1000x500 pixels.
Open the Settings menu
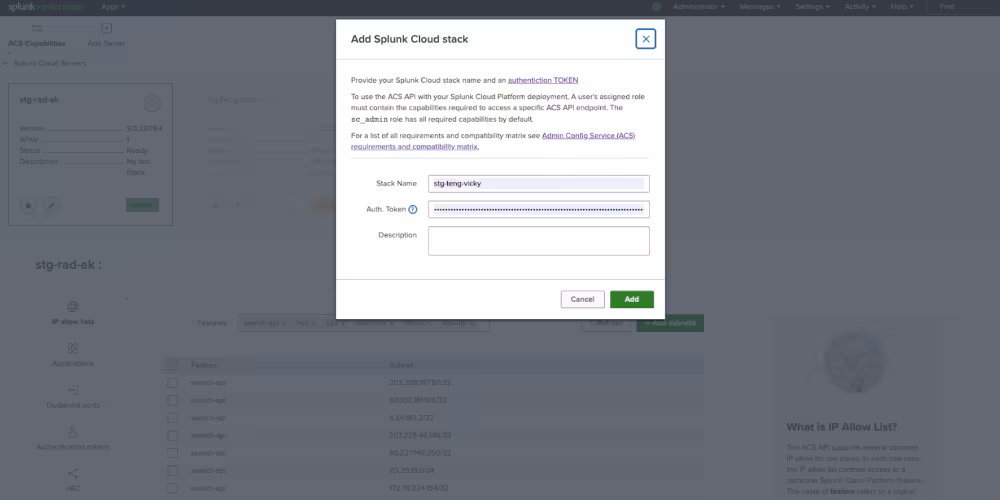812,7
